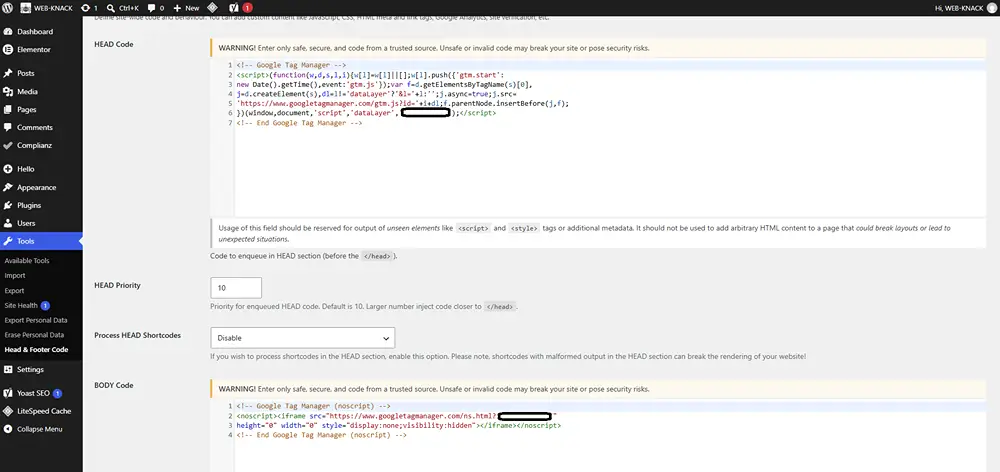This screenshot has width=1000, height=472.
Task: Click BODY line with height="0" width="0"
Action: pos(399,425)
